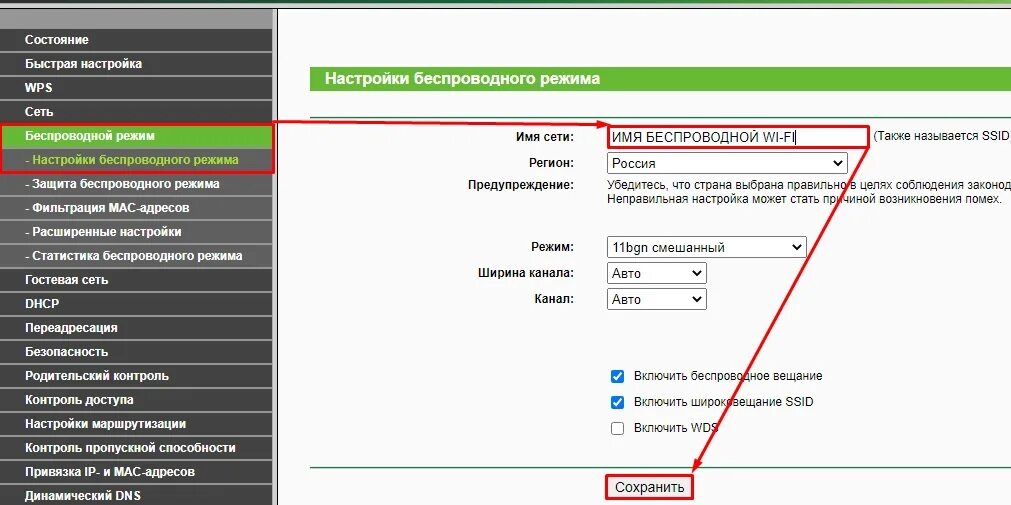
Task: Enable the Включить WDS checkbox
Action: [x=617, y=428]
